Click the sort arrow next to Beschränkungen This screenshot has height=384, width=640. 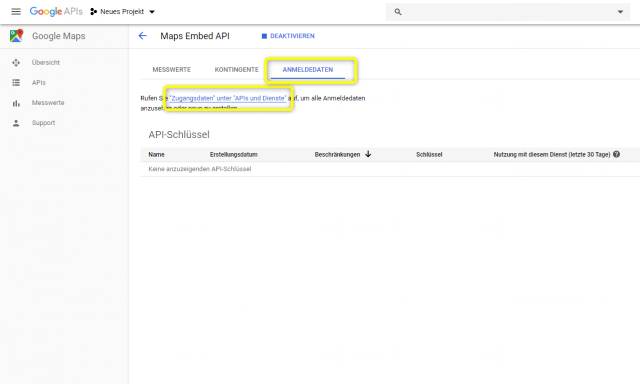368,154
